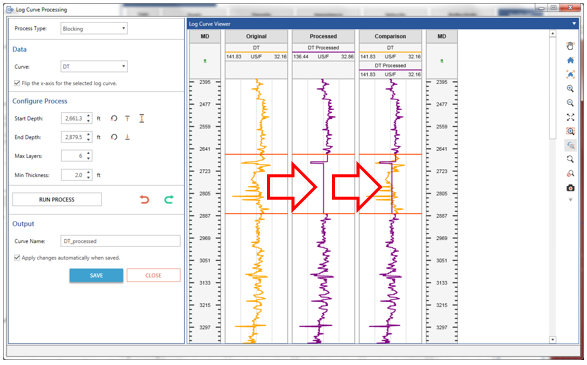Image resolution: width=587 pixels, height=365 pixels.
Task: Click the End Depth value field
Action: 74,137
